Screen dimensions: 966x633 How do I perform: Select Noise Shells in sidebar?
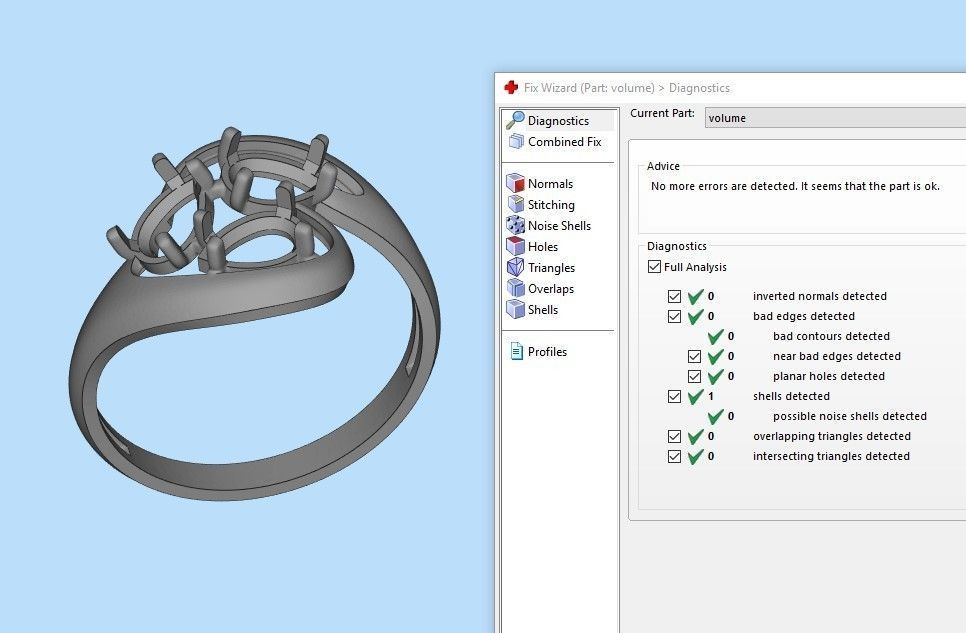click(559, 226)
